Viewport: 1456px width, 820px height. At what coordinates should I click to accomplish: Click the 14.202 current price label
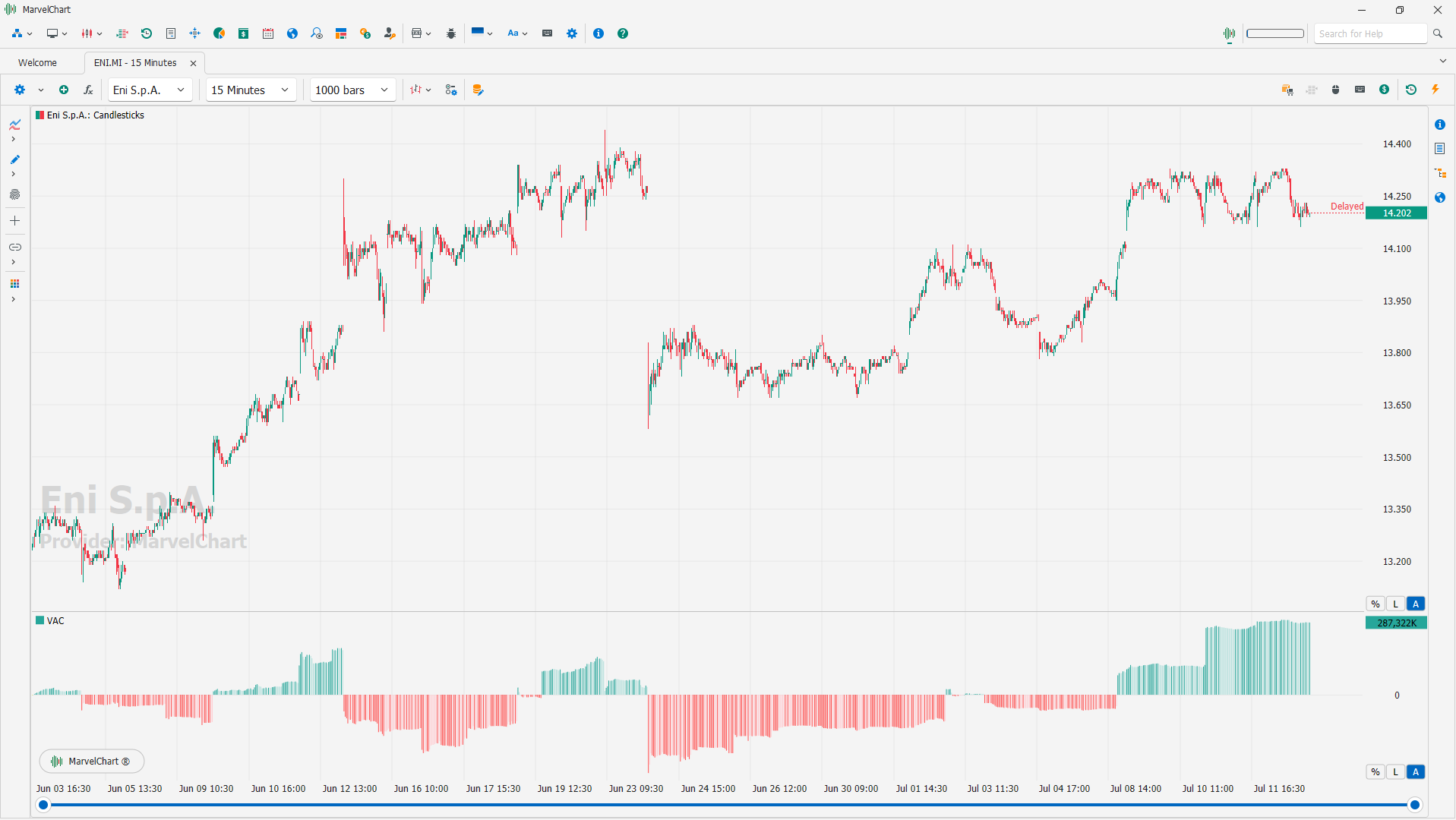click(1396, 213)
